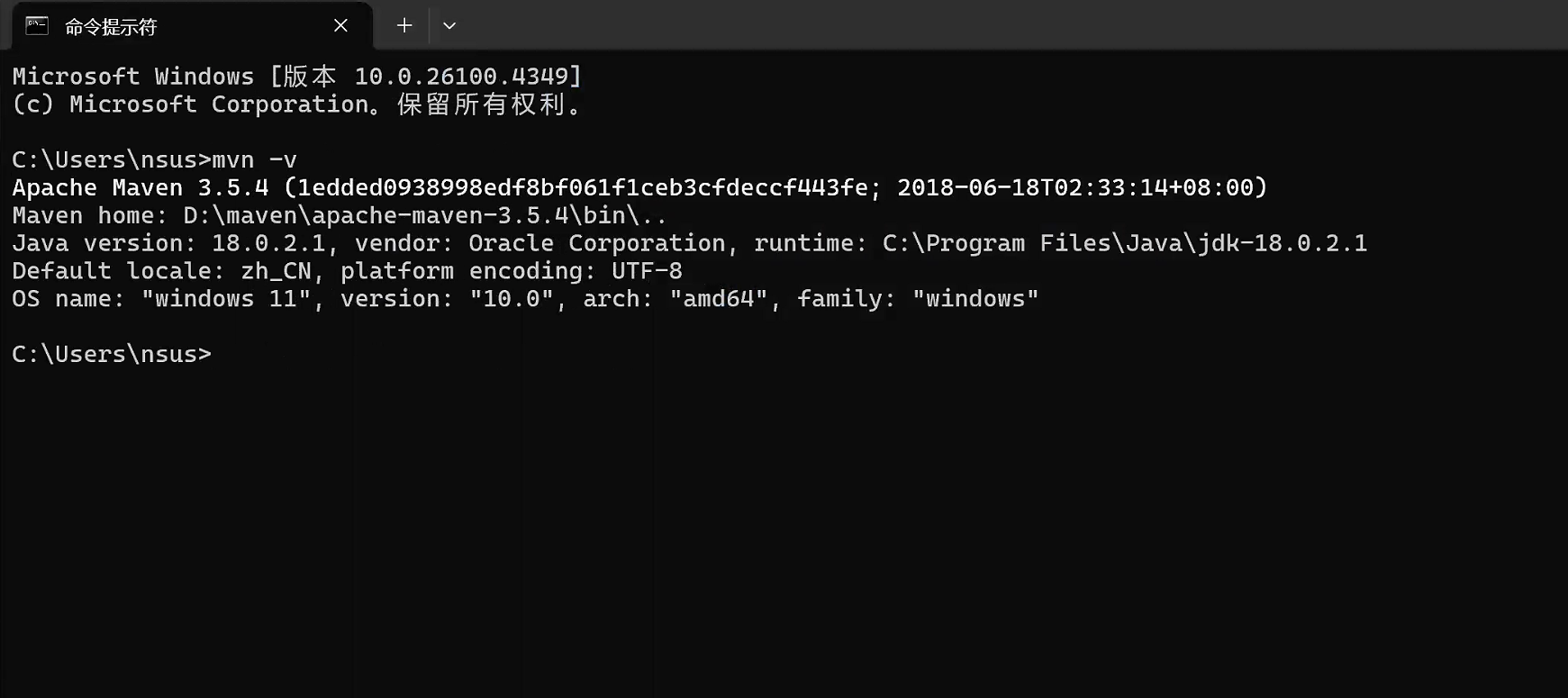
Task: Select the 命令提示符 tab
Action: pyautogui.click(x=192, y=26)
